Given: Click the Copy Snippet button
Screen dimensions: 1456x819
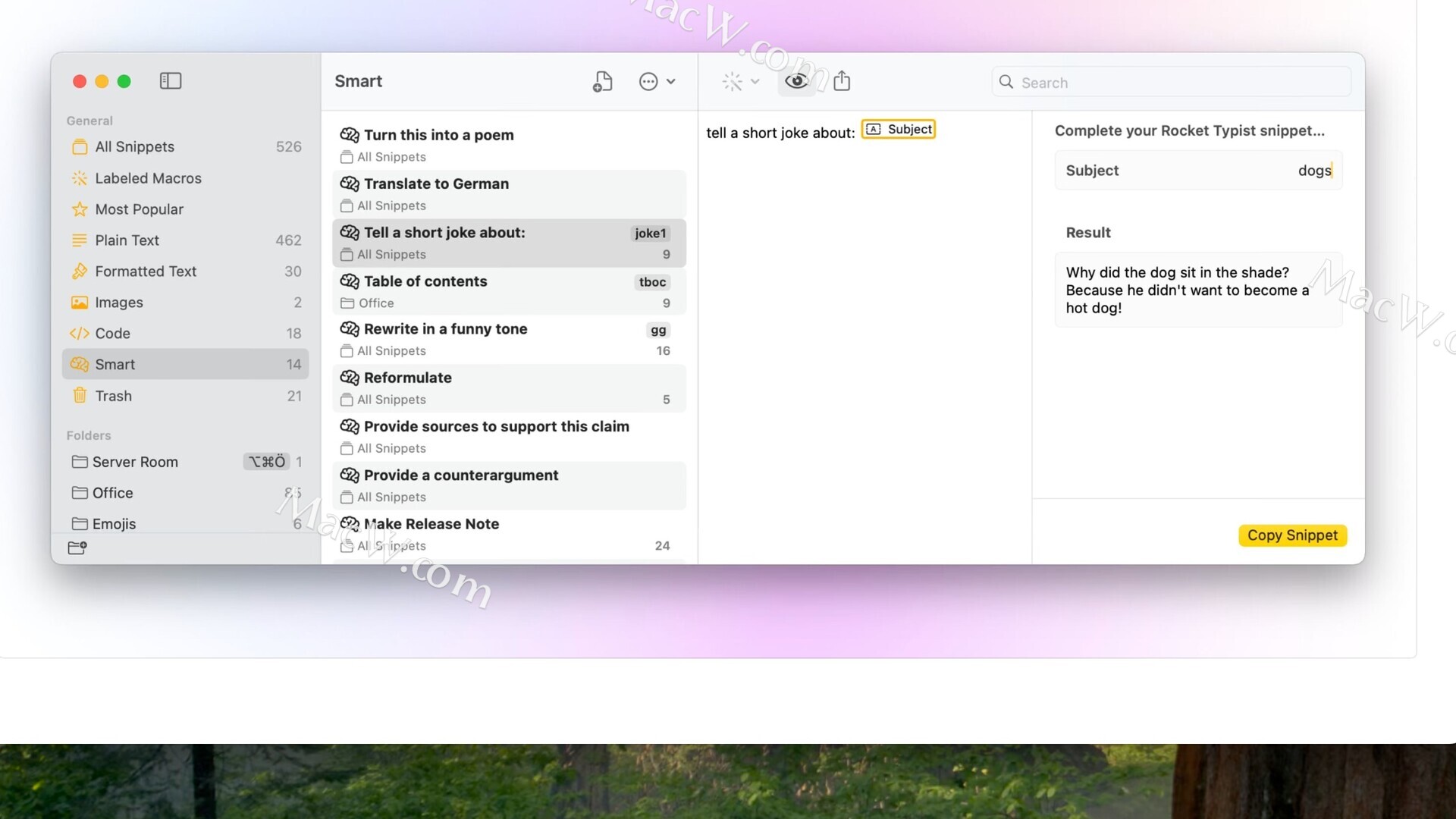Looking at the screenshot, I should tap(1292, 535).
